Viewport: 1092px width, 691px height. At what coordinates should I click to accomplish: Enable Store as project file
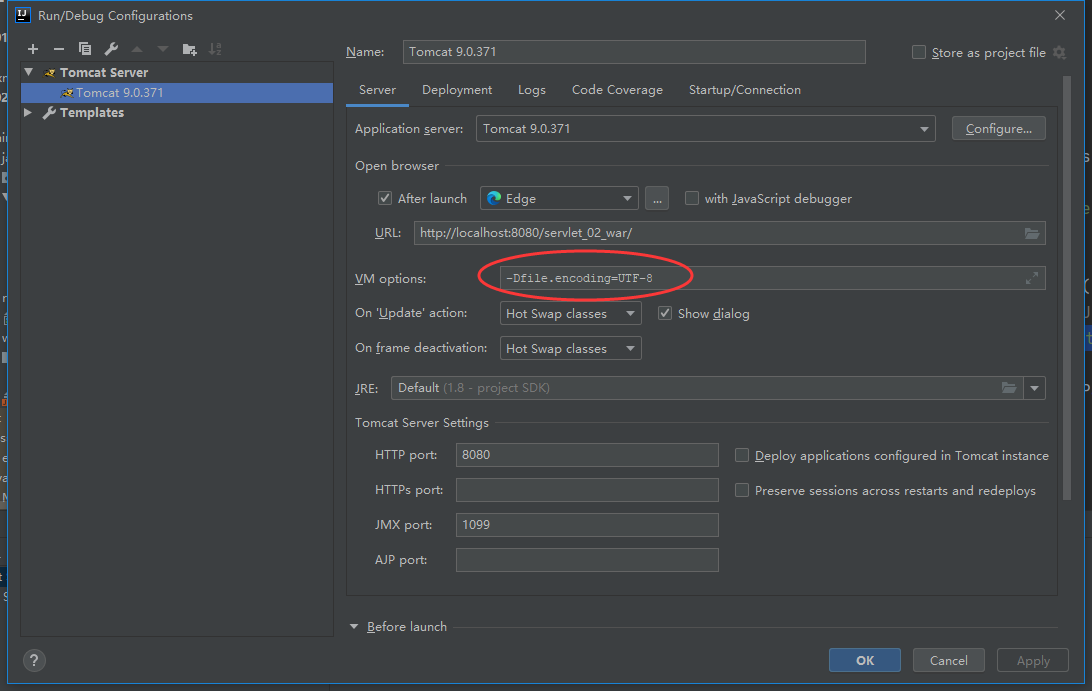point(919,52)
